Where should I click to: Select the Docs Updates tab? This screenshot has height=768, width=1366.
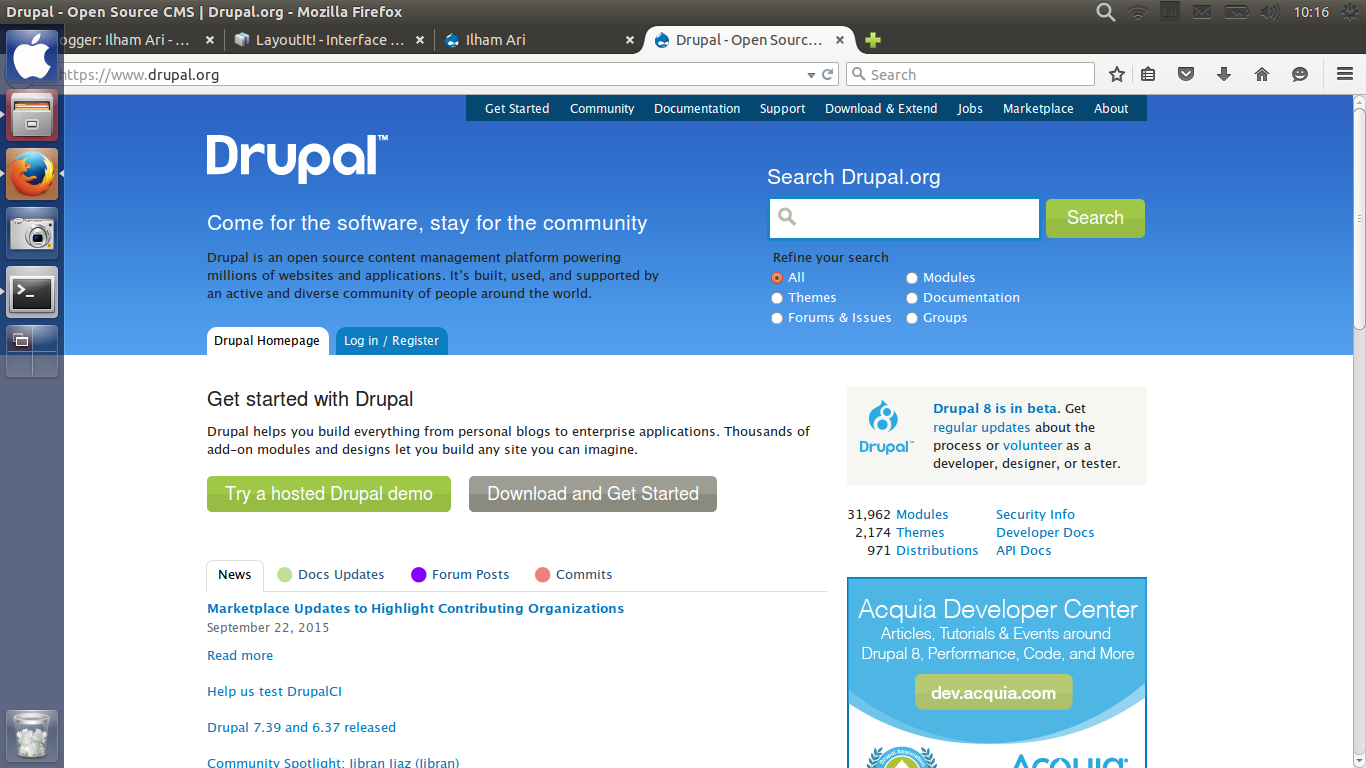pos(331,575)
